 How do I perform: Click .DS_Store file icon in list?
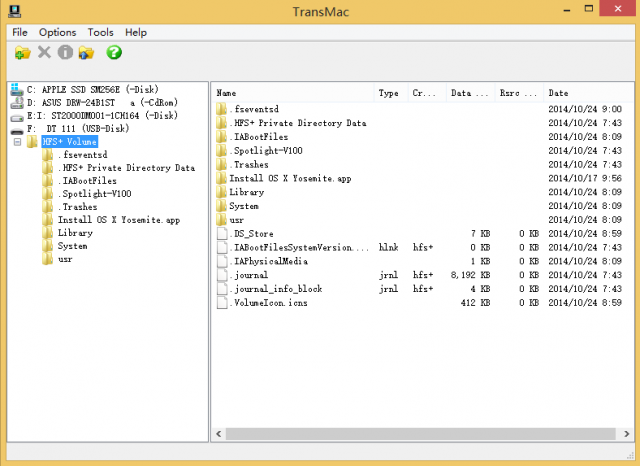[x=222, y=234]
